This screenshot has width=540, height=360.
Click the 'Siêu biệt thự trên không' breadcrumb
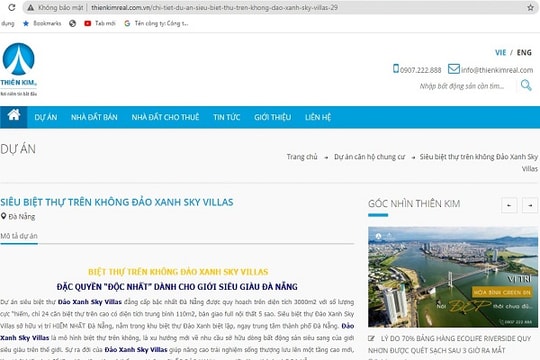click(478, 163)
